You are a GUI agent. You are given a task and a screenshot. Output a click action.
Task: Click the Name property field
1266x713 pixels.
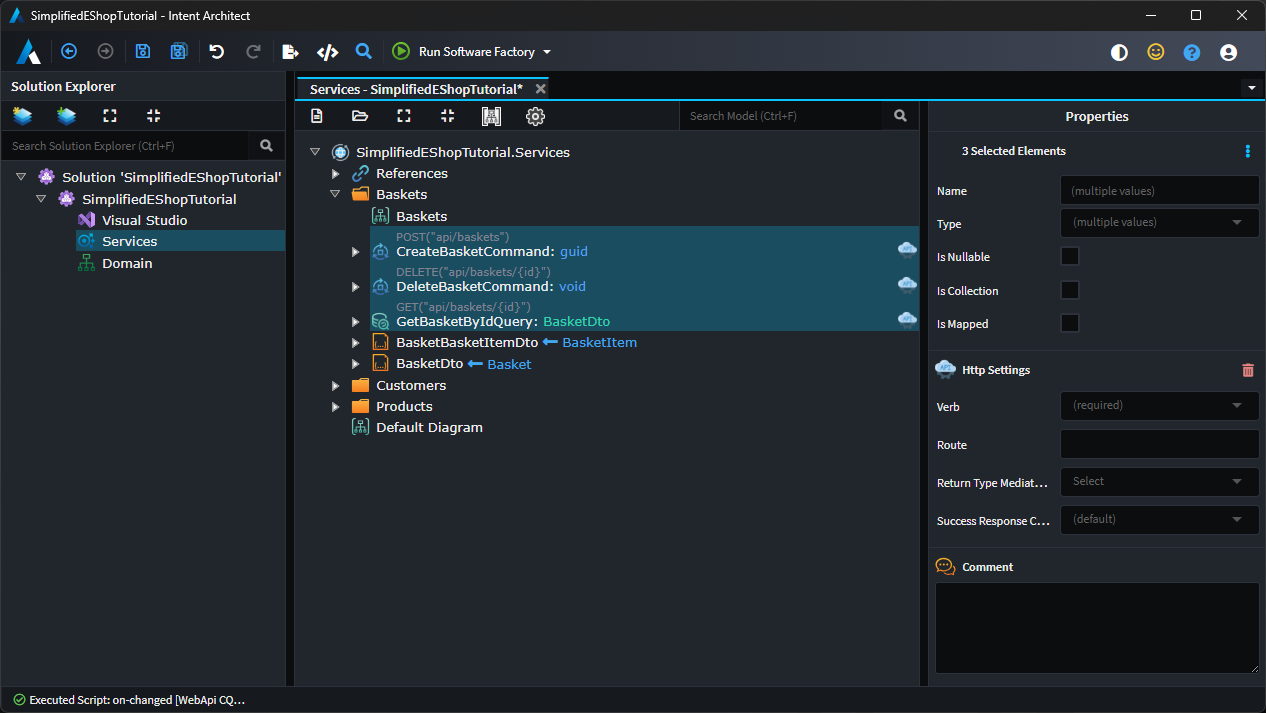click(x=1159, y=190)
